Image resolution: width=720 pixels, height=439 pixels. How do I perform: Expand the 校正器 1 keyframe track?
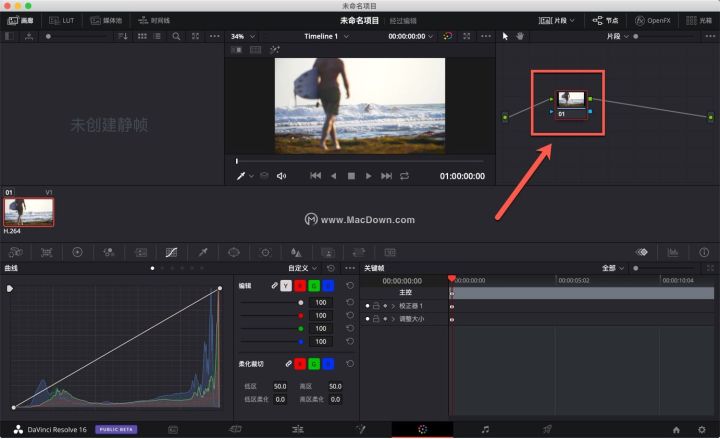point(393,306)
